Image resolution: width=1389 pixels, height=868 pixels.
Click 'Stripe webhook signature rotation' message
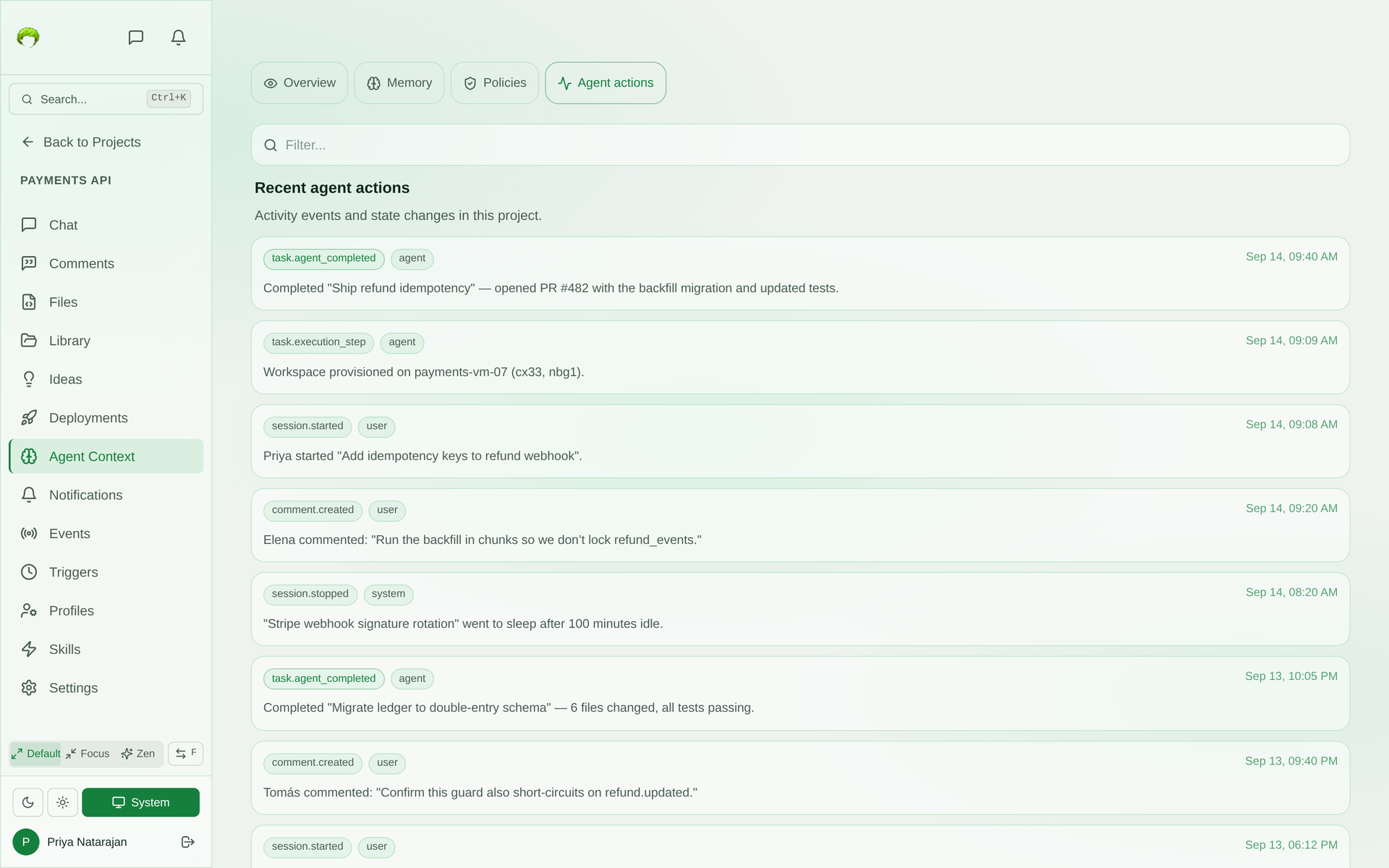point(463,624)
